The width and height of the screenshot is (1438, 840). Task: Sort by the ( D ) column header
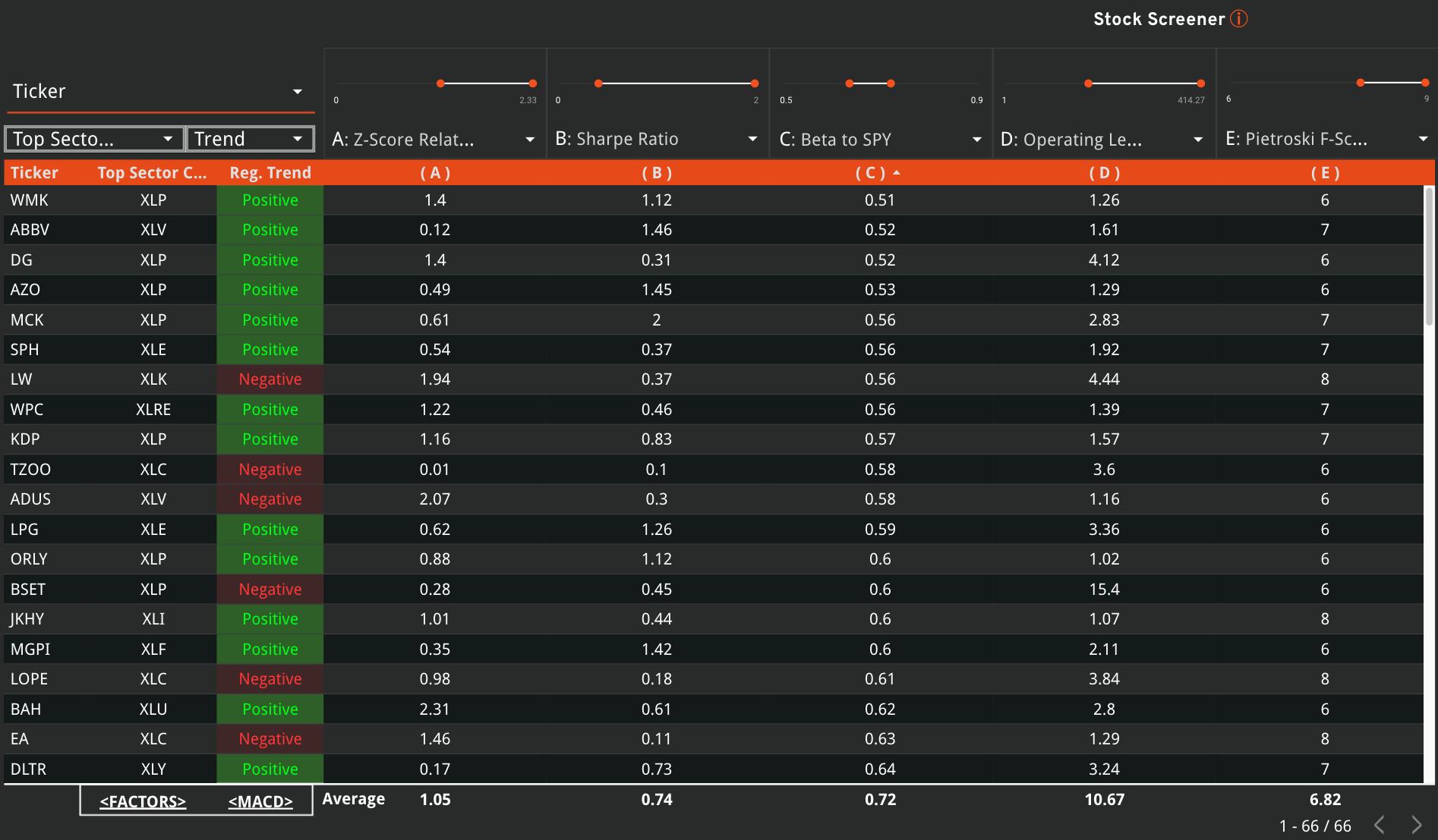coord(1105,173)
